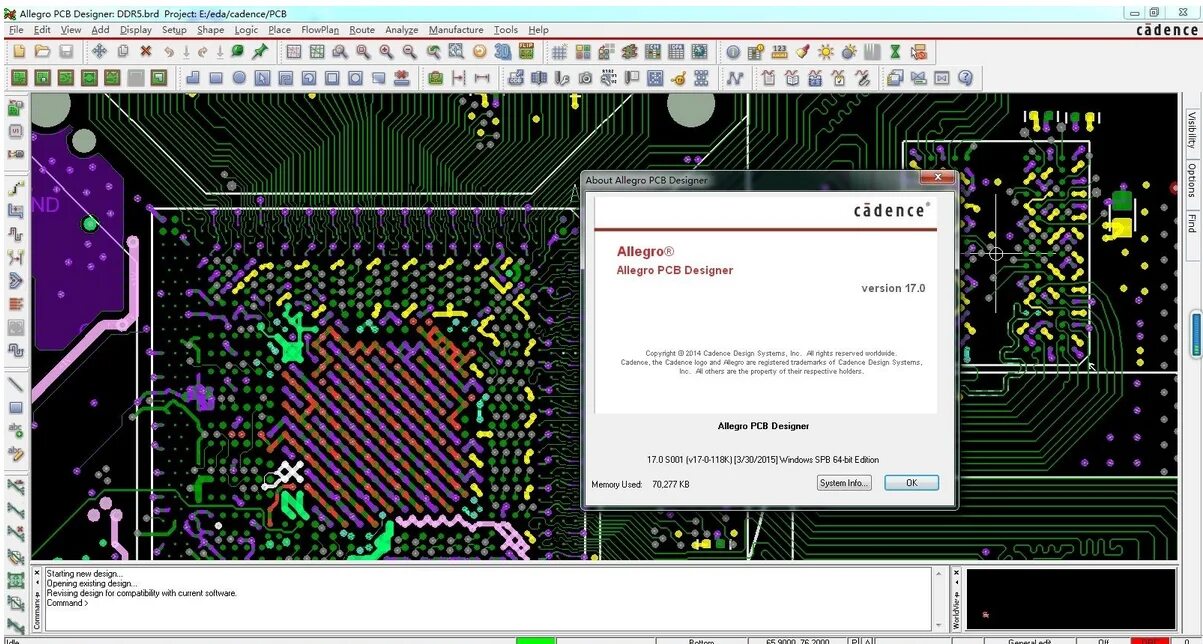Click the blue info circle icon
The image size is (1203, 644).
[733, 51]
